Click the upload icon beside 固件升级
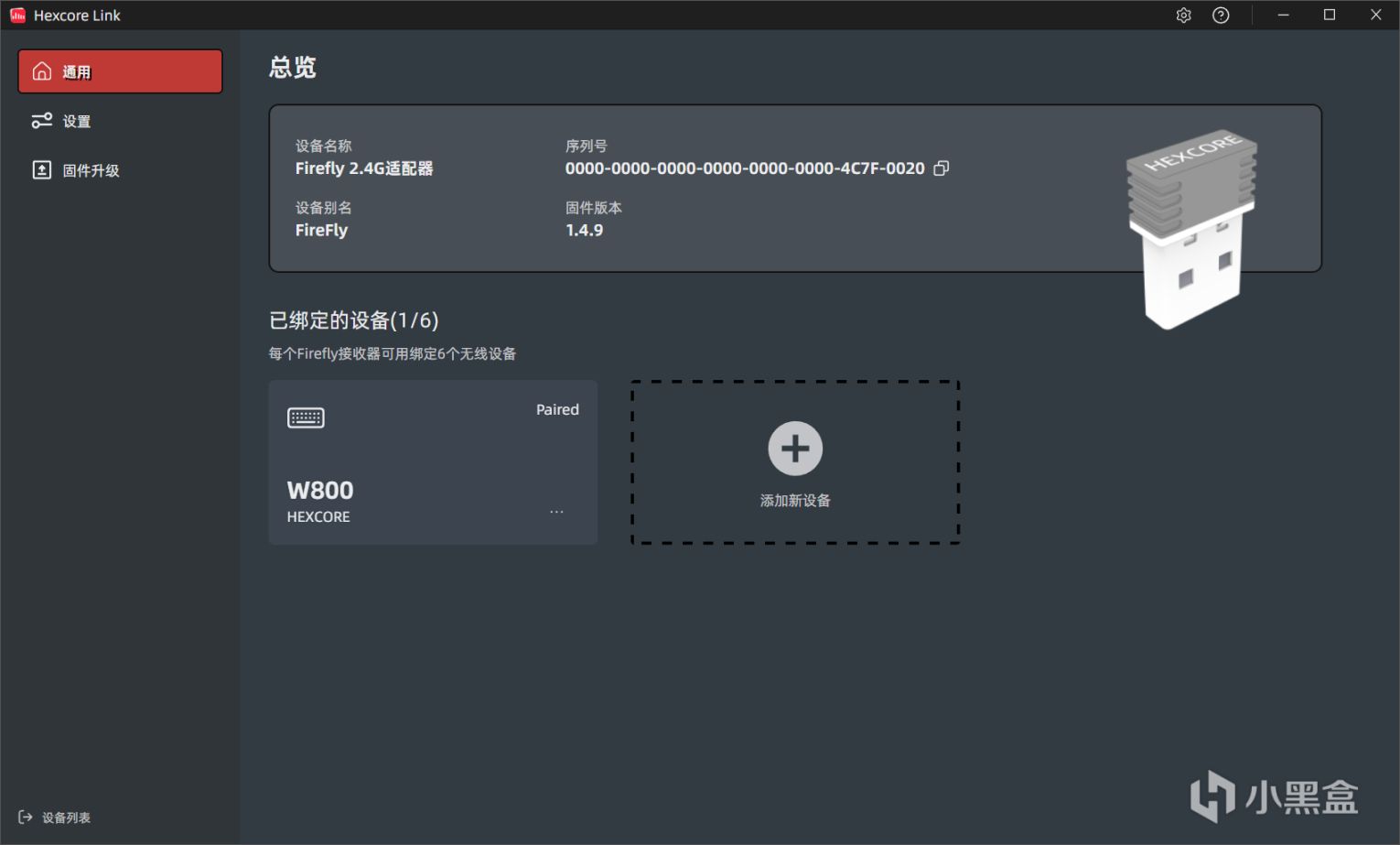The height and width of the screenshot is (845, 1400). pyautogui.click(x=42, y=170)
